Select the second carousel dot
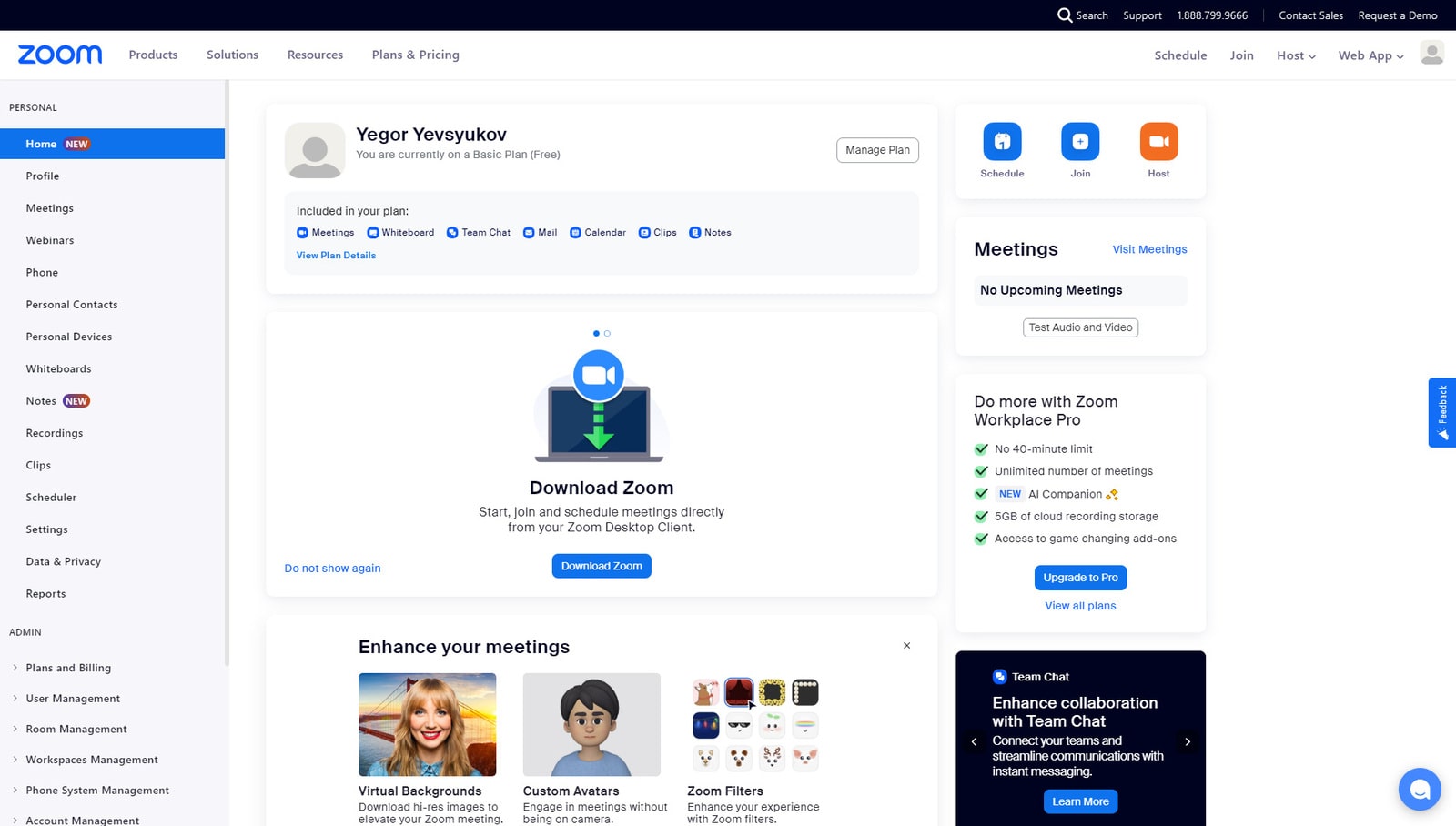The image size is (1456, 826). point(607,333)
